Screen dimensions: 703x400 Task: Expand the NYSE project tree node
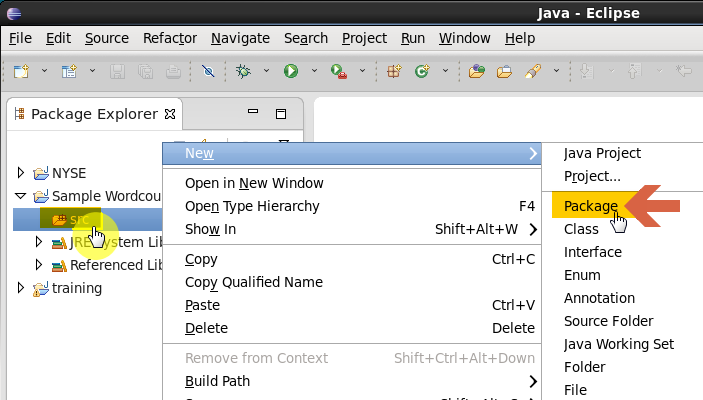point(21,173)
